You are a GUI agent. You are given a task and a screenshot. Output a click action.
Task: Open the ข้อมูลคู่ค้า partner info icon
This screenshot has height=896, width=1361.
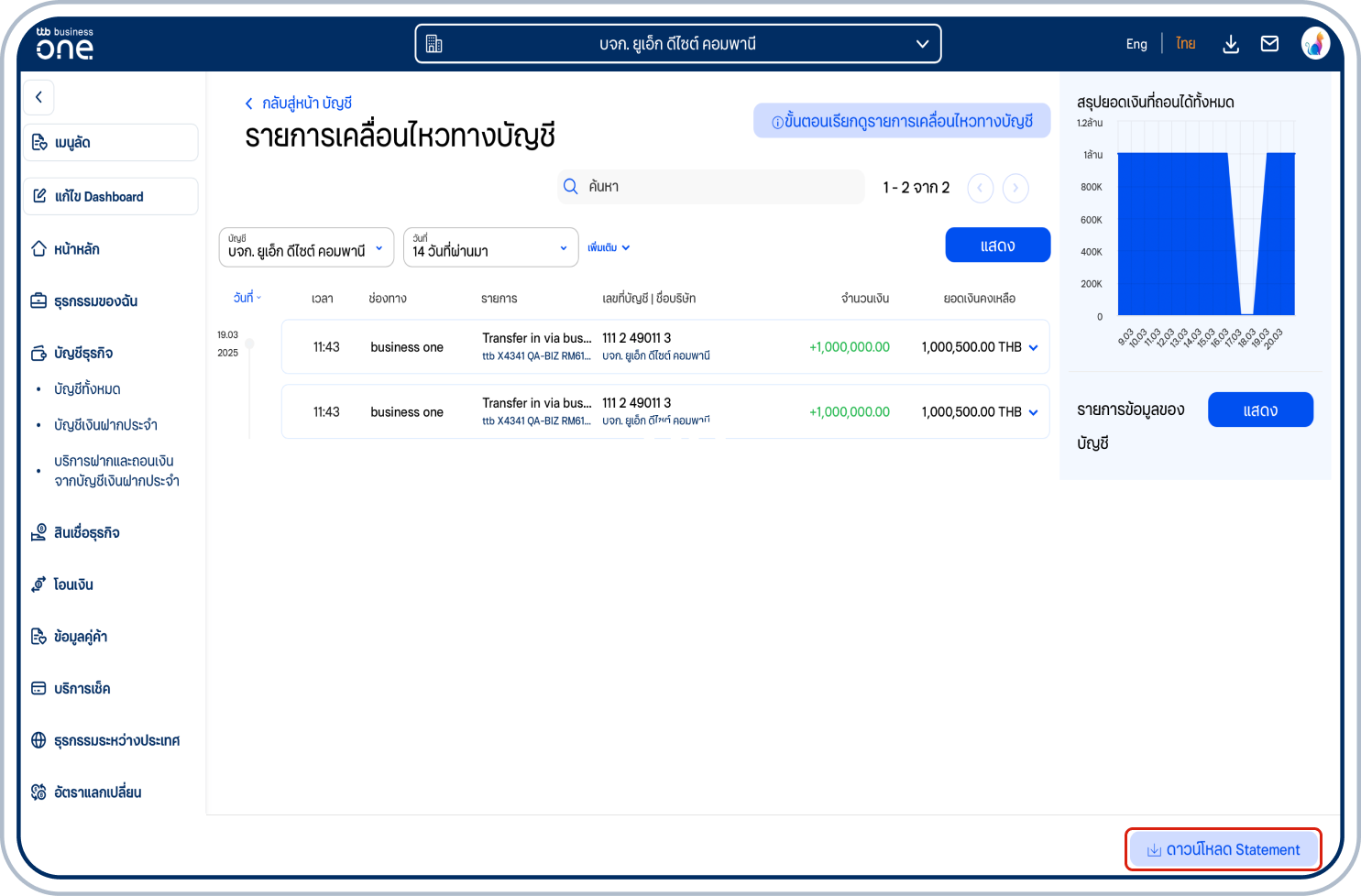click(x=38, y=636)
